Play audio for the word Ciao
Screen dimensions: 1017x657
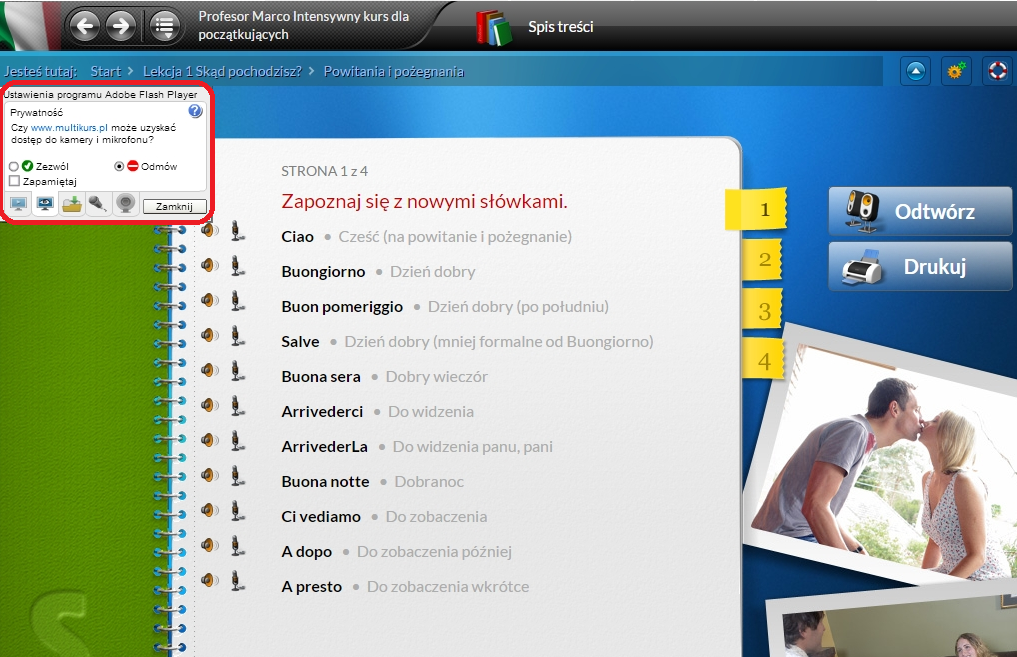click(x=209, y=231)
